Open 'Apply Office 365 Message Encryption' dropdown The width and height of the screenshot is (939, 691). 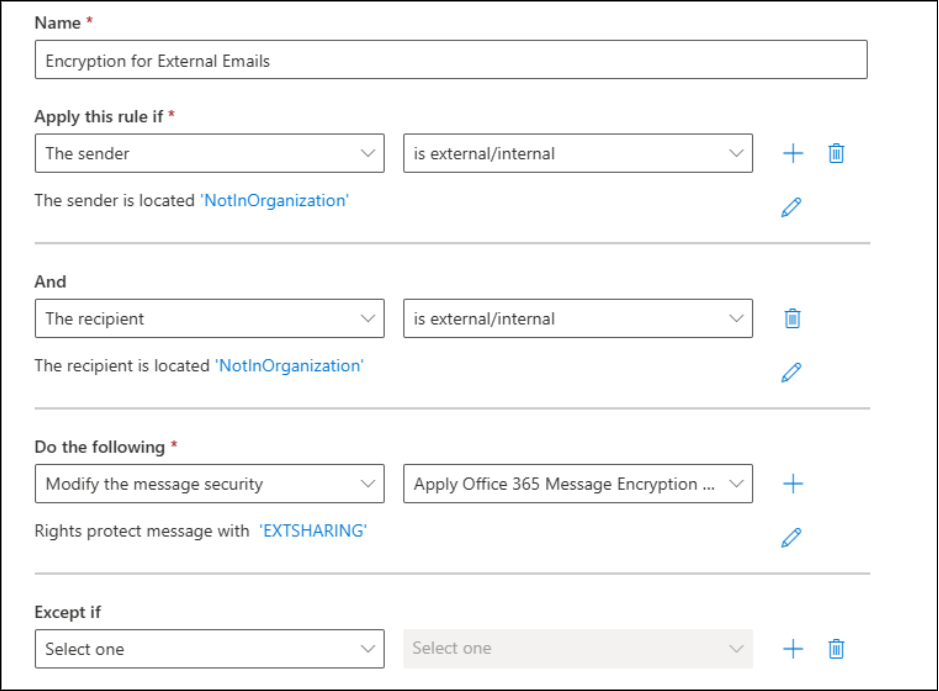click(x=578, y=484)
